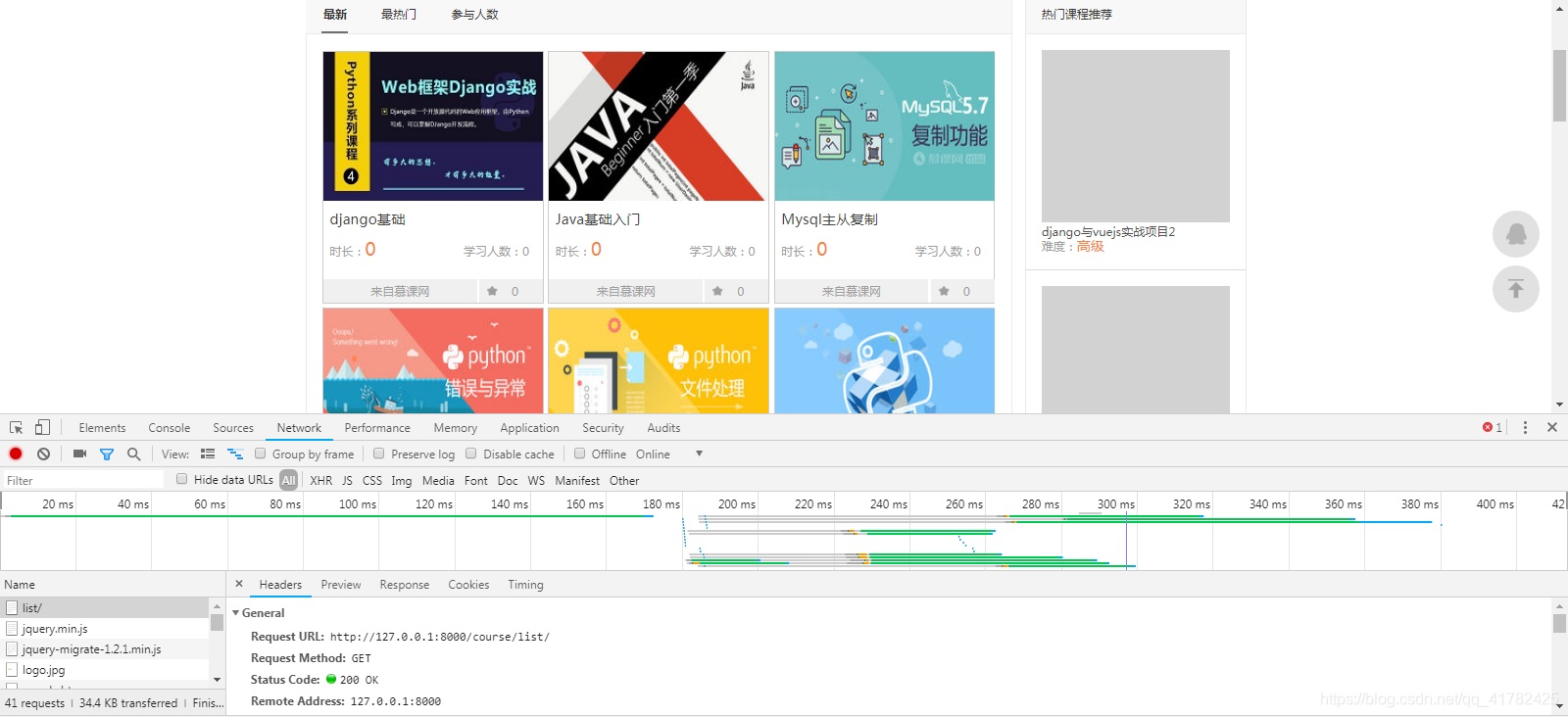The image size is (1568, 717).
Task: Click favorite star on Java基础入门 card
Action: pyautogui.click(x=717, y=291)
